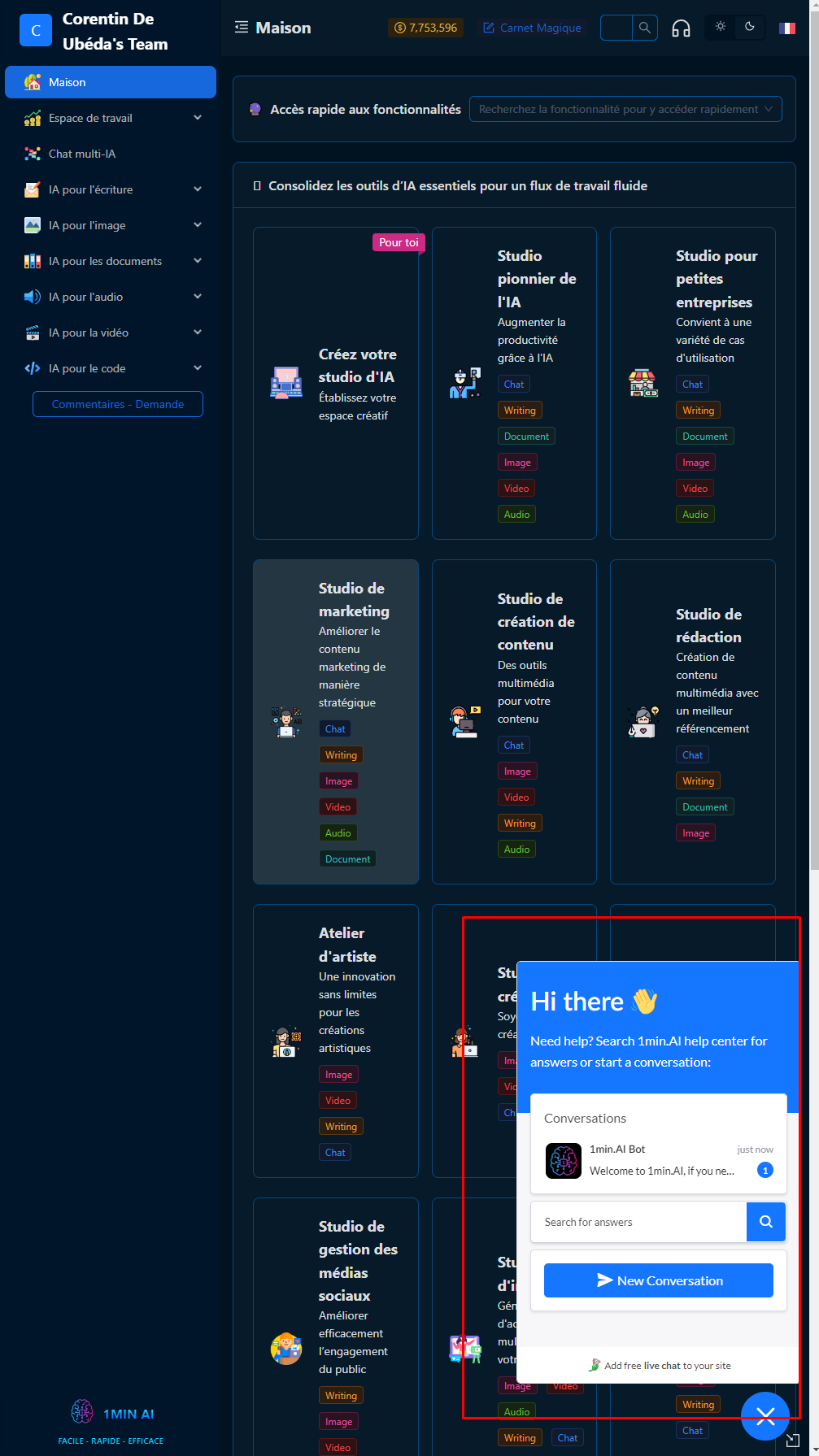
Task: Toggle the sidebar collapse hamburger icon
Action: click(x=242, y=28)
